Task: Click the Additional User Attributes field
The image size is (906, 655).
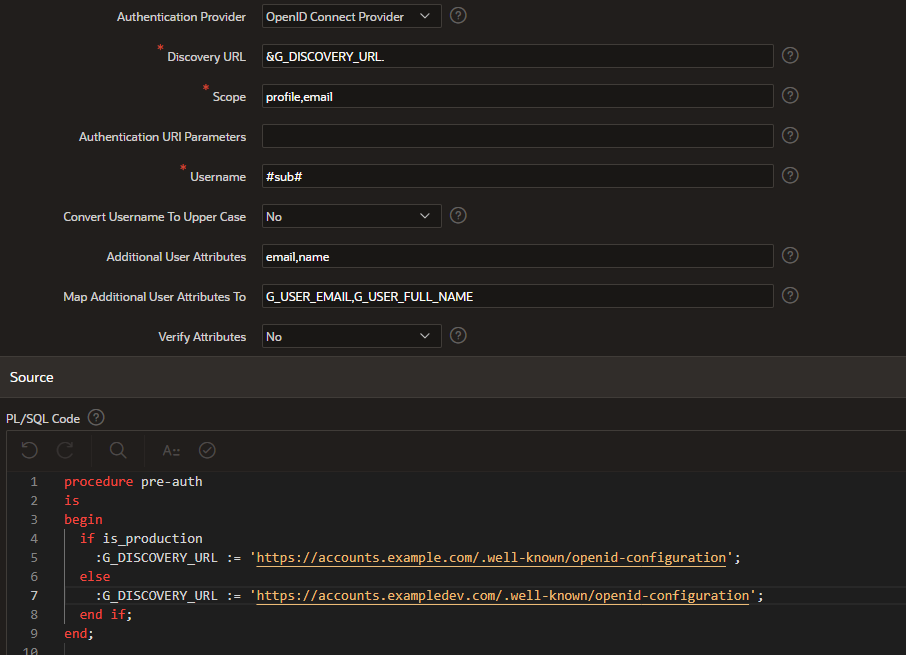Action: pos(517,257)
